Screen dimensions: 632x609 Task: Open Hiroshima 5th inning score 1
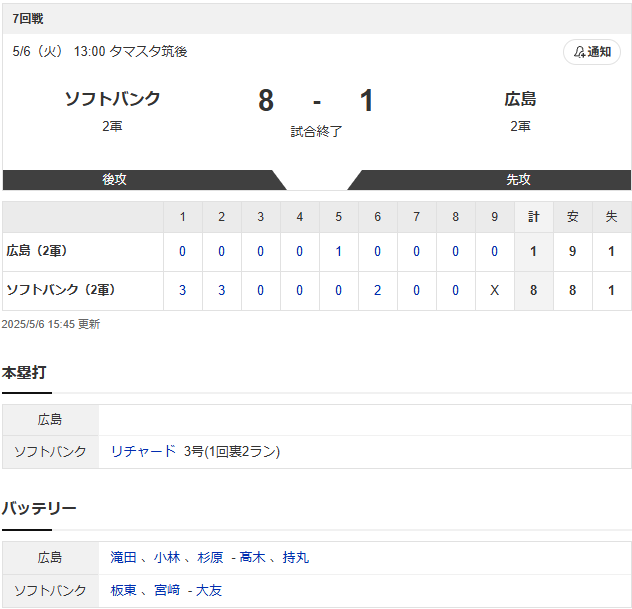(x=339, y=251)
